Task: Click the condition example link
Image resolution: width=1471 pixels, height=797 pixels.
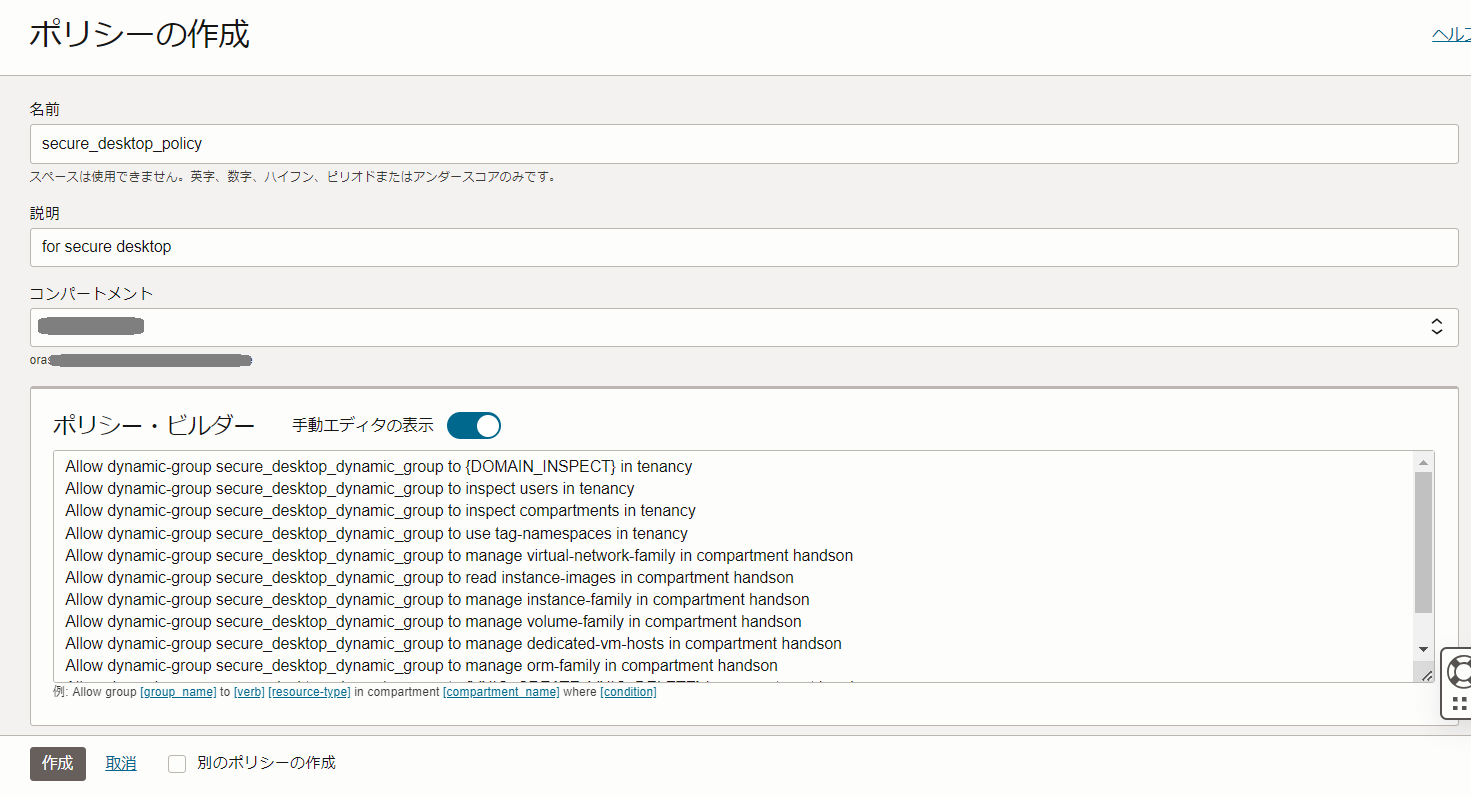Action: (x=628, y=691)
